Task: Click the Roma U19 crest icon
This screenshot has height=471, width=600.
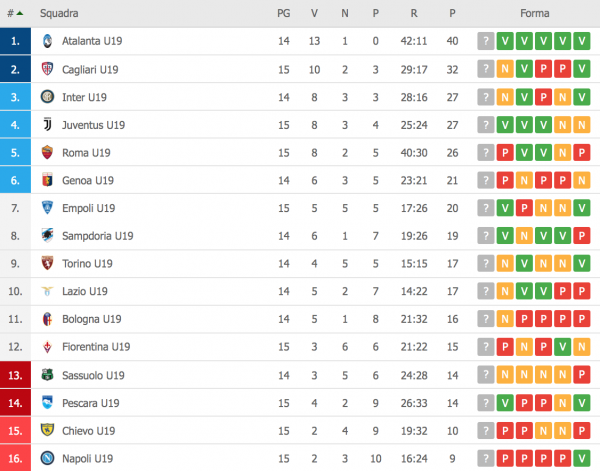Action: [47, 153]
